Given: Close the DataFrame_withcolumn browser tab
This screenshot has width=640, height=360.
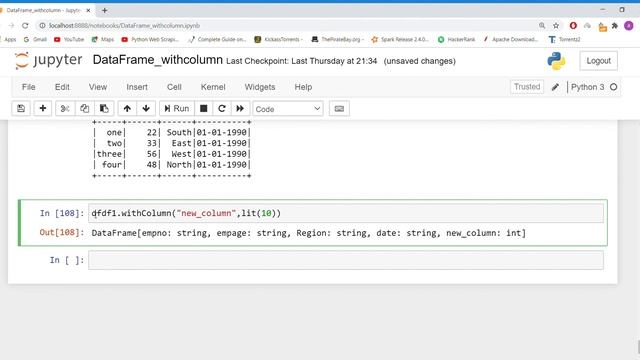Looking at the screenshot, I should [x=88, y=10].
